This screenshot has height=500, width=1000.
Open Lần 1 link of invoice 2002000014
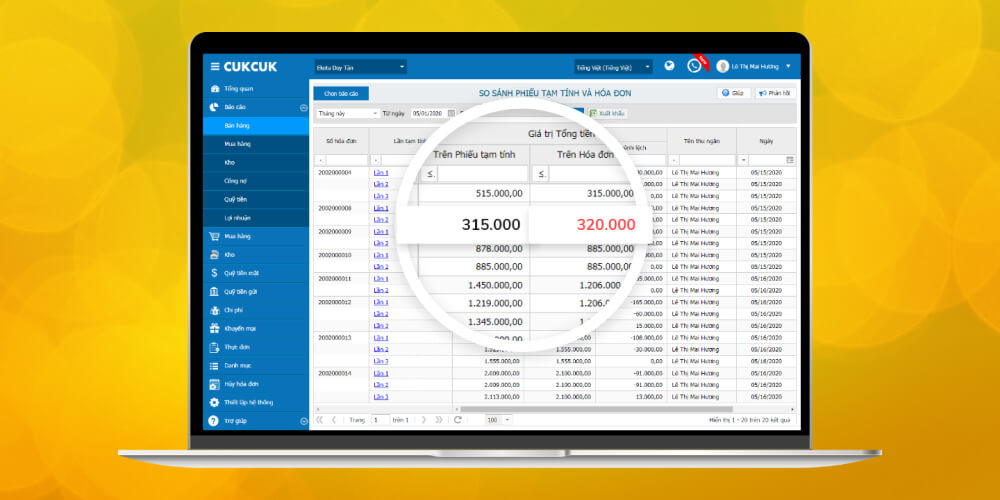click(x=381, y=373)
